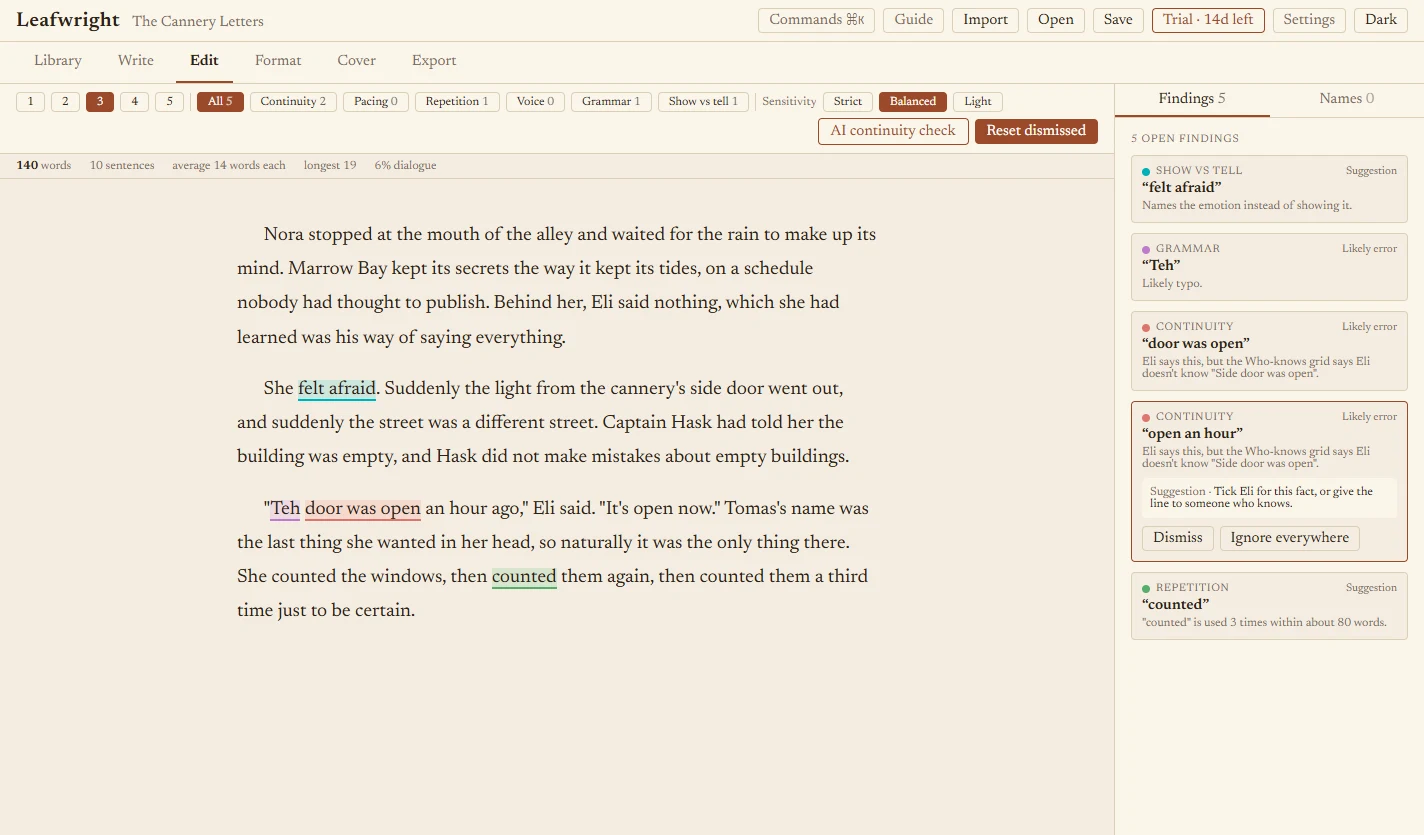Open the Format tab
This screenshot has width=1424, height=835.
click(278, 60)
